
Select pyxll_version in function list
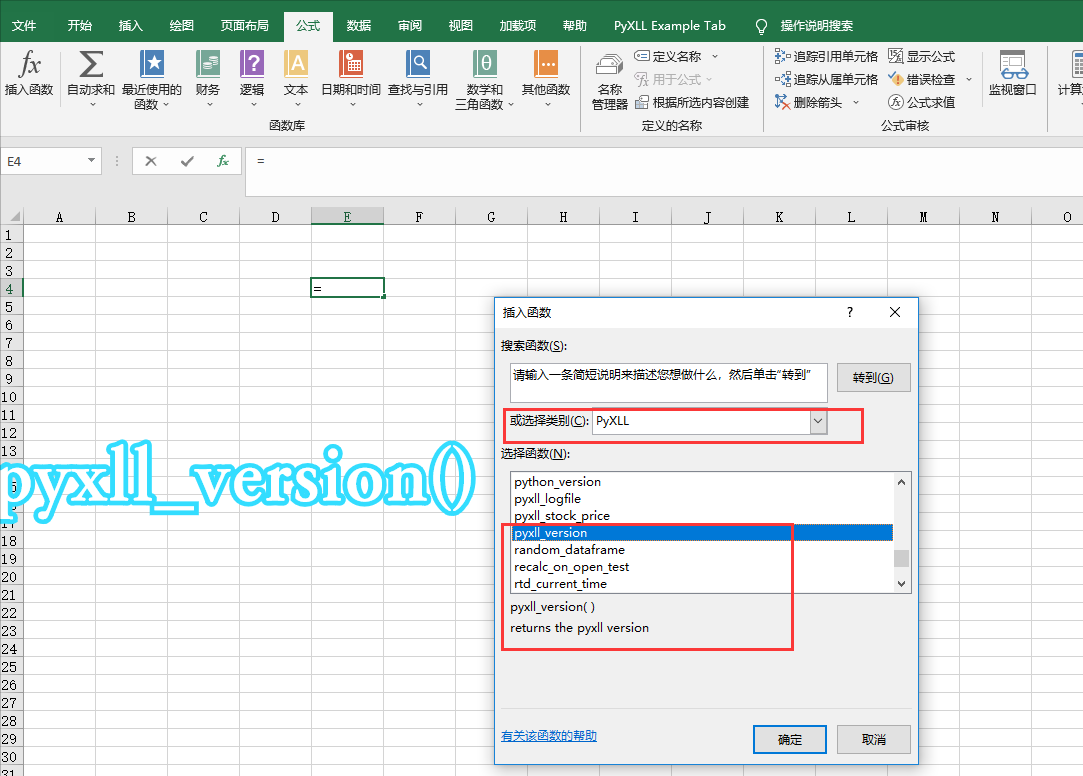[x=702, y=532]
